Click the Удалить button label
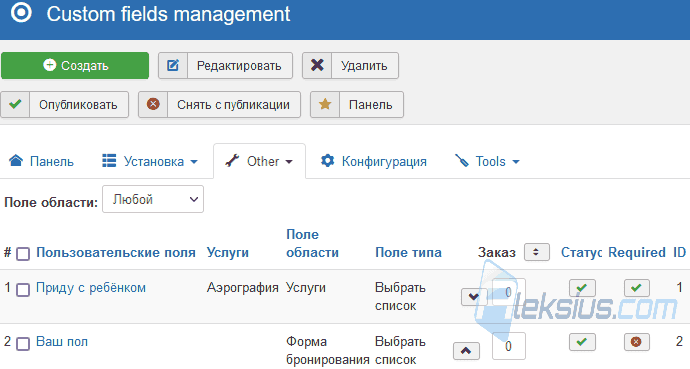 point(364,66)
